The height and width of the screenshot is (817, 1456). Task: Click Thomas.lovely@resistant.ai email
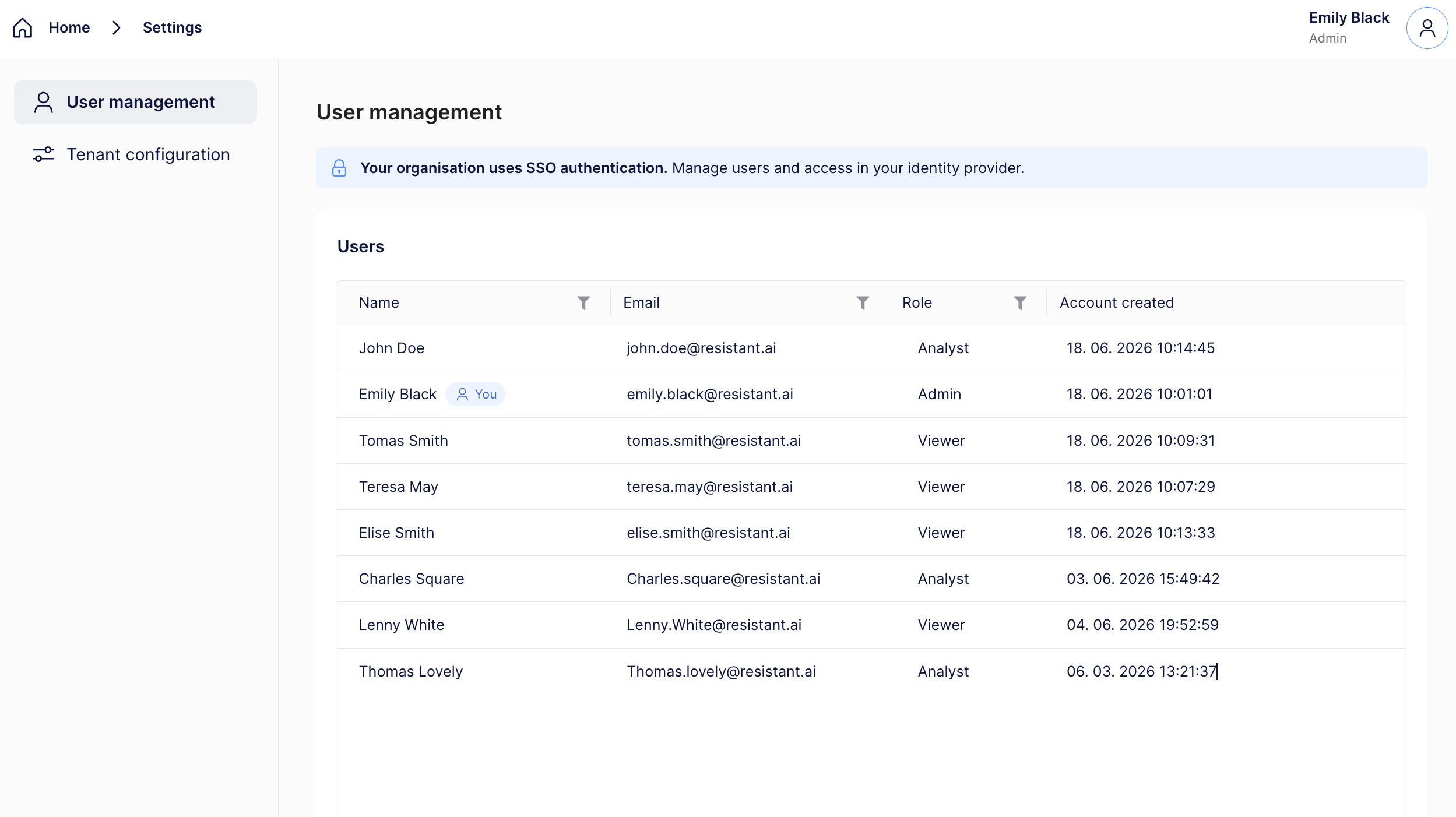[721, 672]
